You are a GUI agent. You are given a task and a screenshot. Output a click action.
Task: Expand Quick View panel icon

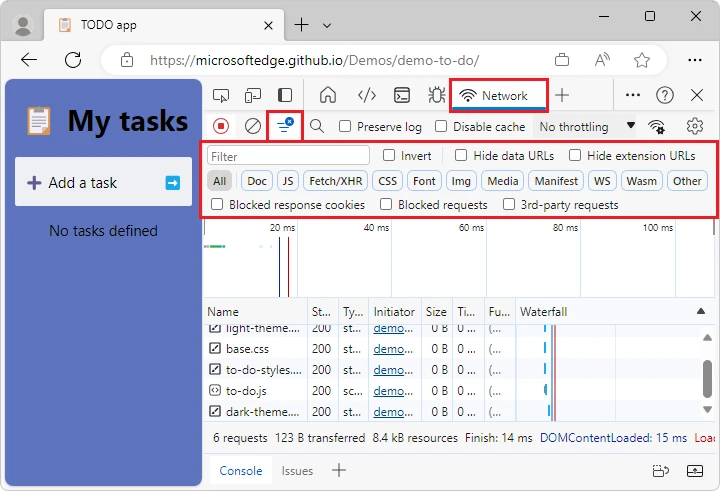[x=695, y=471]
